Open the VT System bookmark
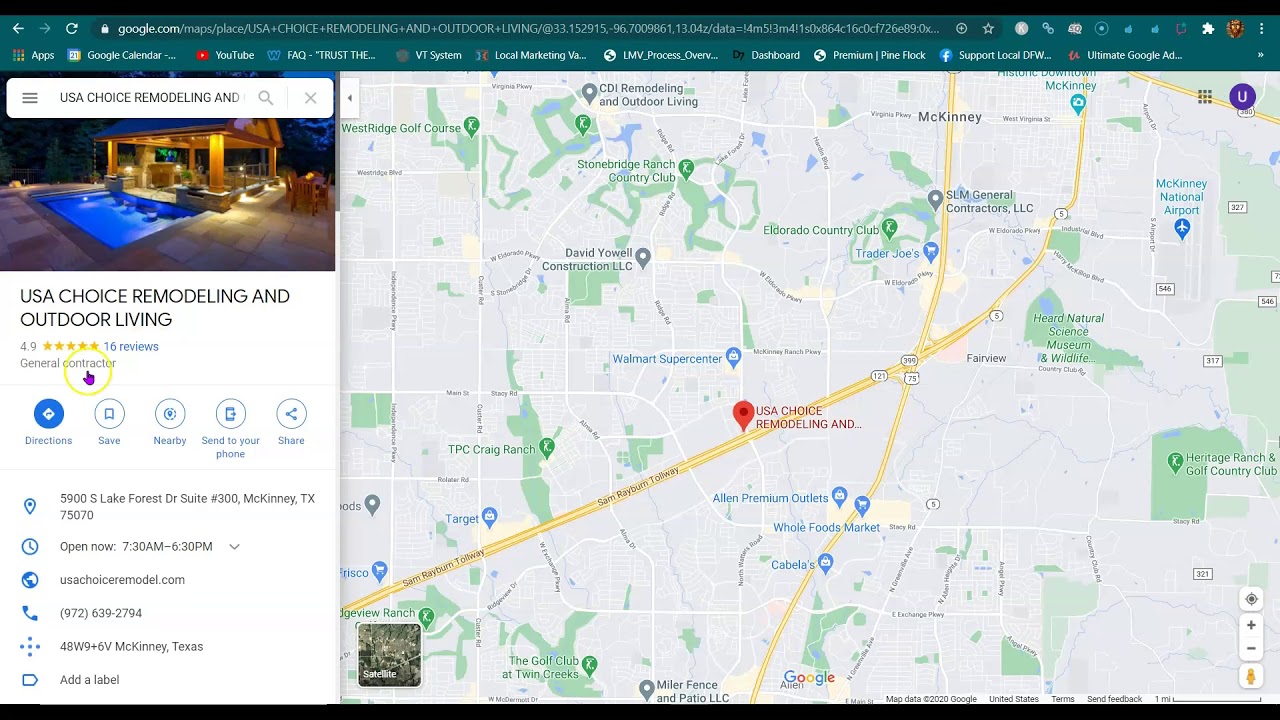The image size is (1280, 720). [429, 55]
